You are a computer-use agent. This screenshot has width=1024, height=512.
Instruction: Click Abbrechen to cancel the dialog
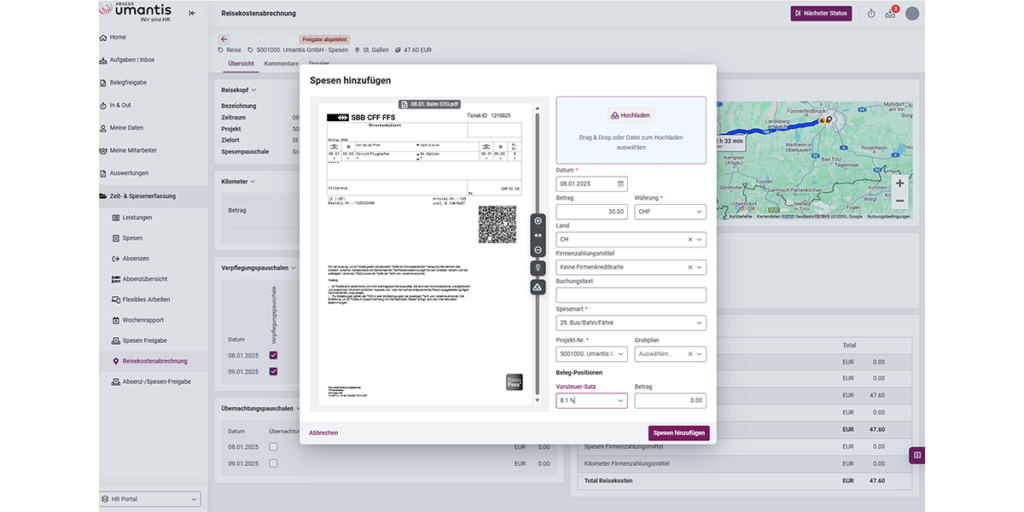pos(323,433)
